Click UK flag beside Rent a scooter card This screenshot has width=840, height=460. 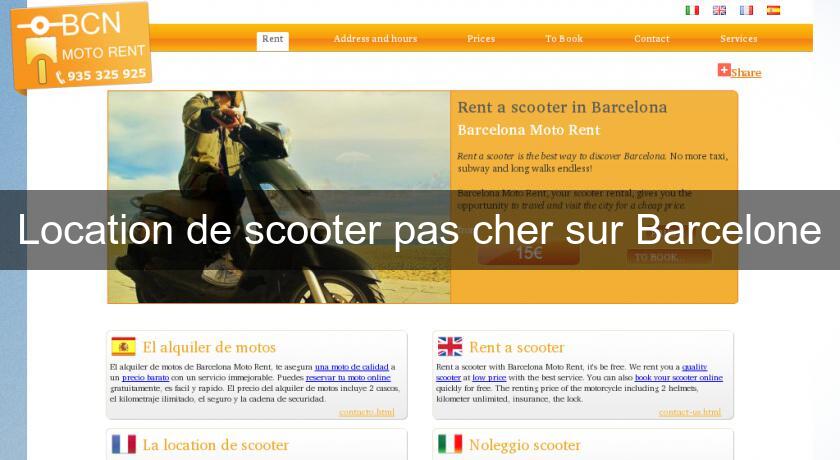pos(450,346)
